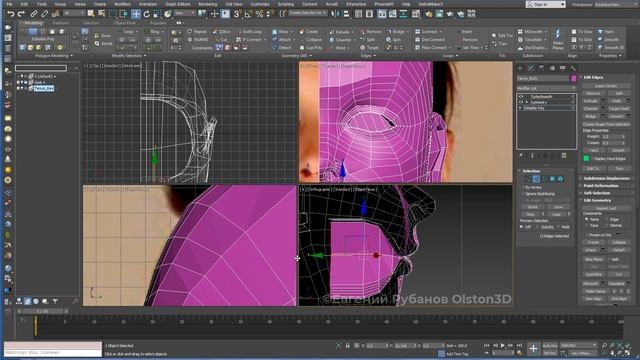Screen dimensions: 640x360
Task: Undo the last action in main toolbar
Action: (11, 14)
